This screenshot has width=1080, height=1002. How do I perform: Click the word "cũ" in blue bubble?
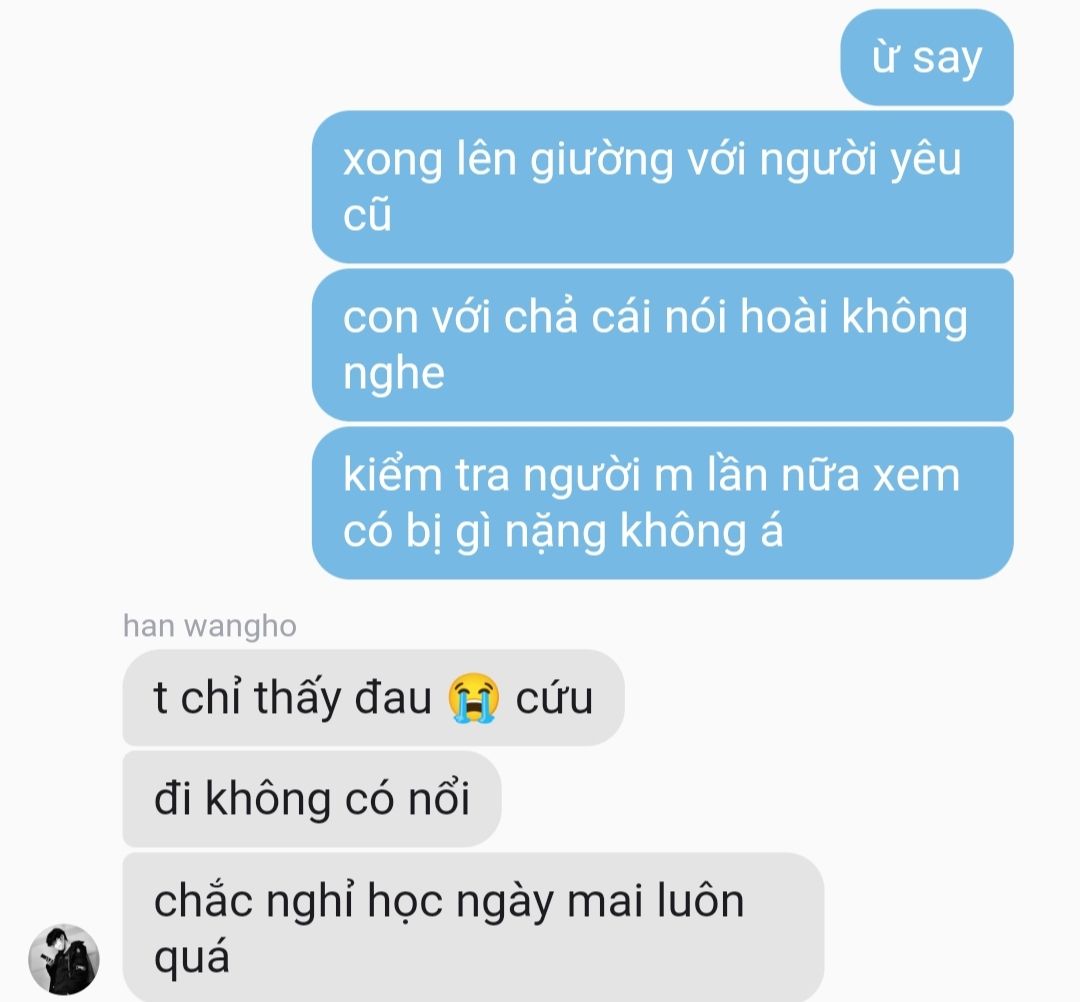click(367, 213)
